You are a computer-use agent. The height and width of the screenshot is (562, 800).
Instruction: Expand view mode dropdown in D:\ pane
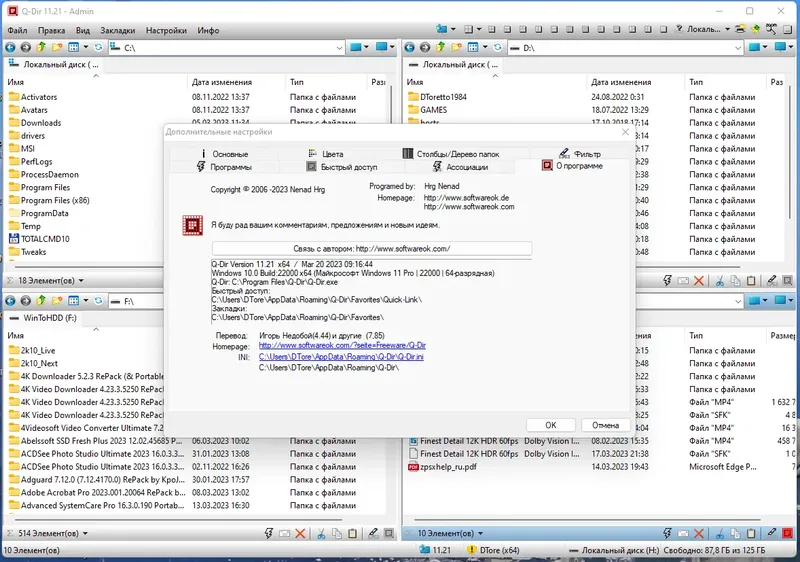485,47
